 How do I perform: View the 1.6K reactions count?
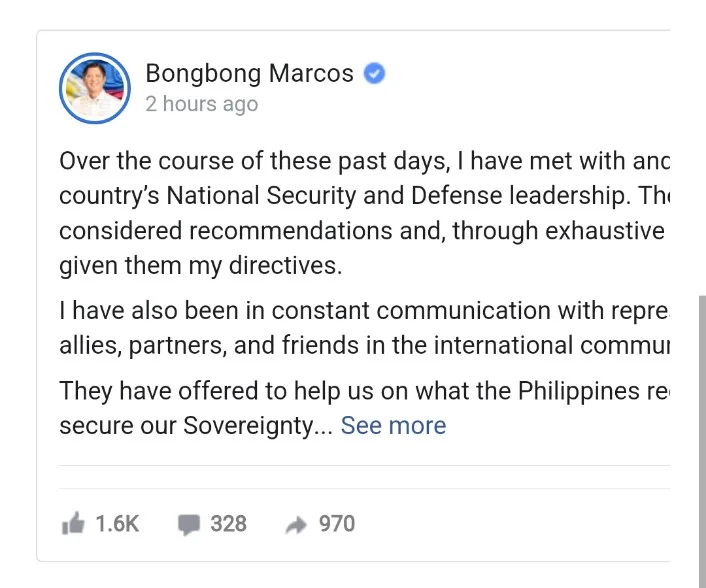pyautogui.click(x=117, y=523)
